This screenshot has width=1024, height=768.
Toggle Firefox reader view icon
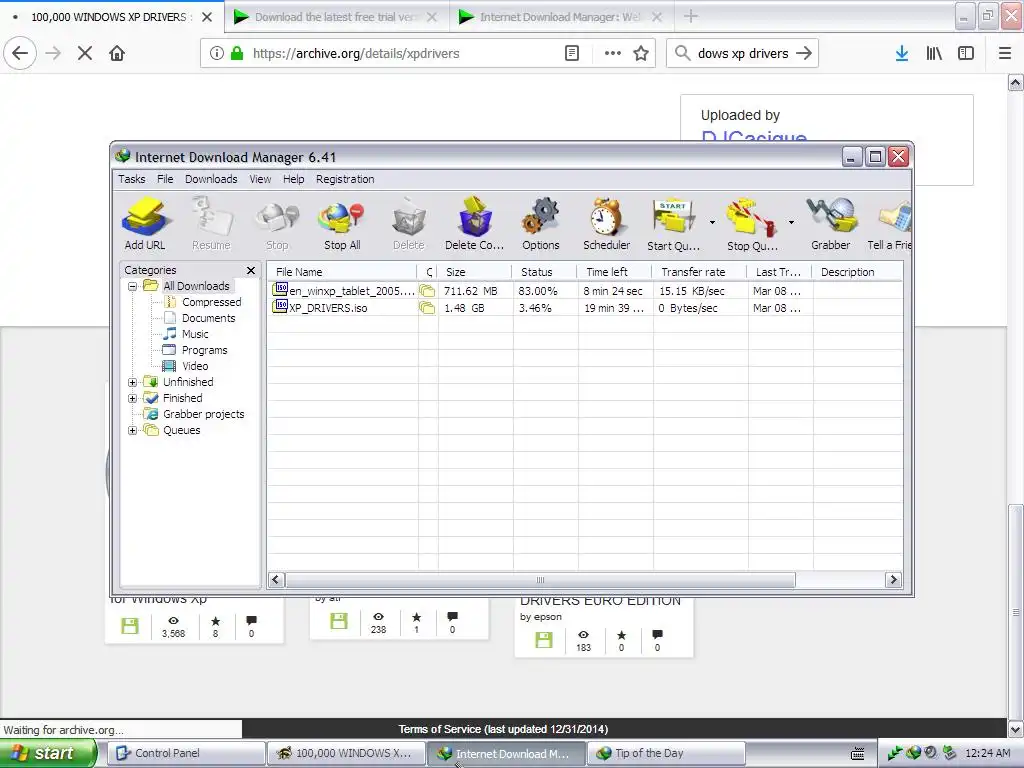point(571,53)
